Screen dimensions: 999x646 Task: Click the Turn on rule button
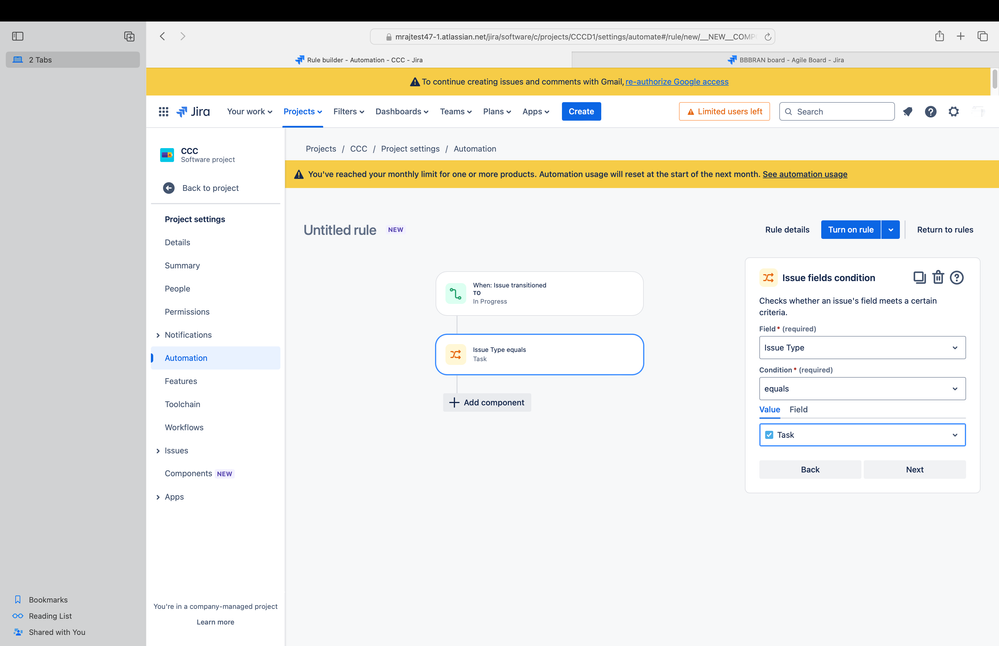[x=851, y=229]
